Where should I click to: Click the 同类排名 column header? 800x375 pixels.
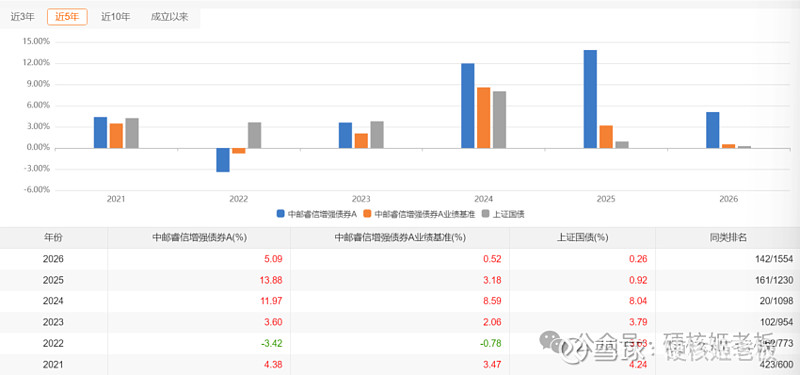pos(728,238)
